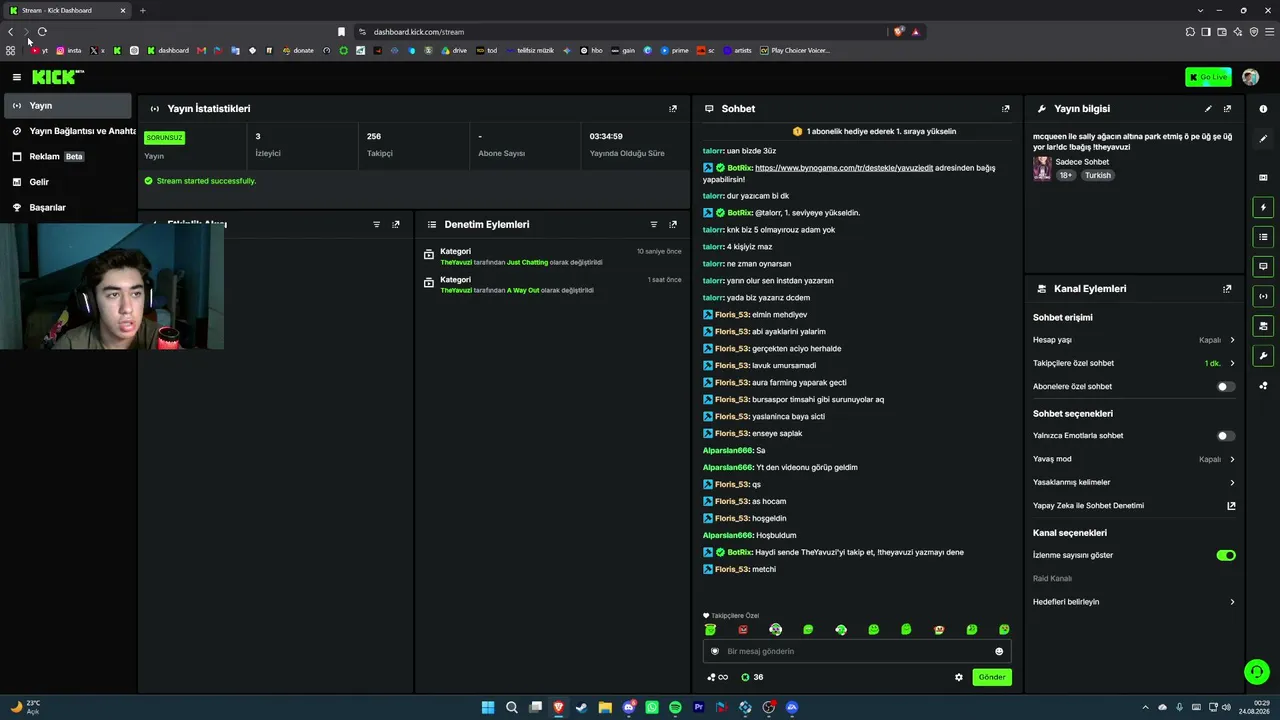This screenshot has width=1280, height=720.
Task: Open the Reklam sidebar item
Action: pyautogui.click(x=67, y=157)
